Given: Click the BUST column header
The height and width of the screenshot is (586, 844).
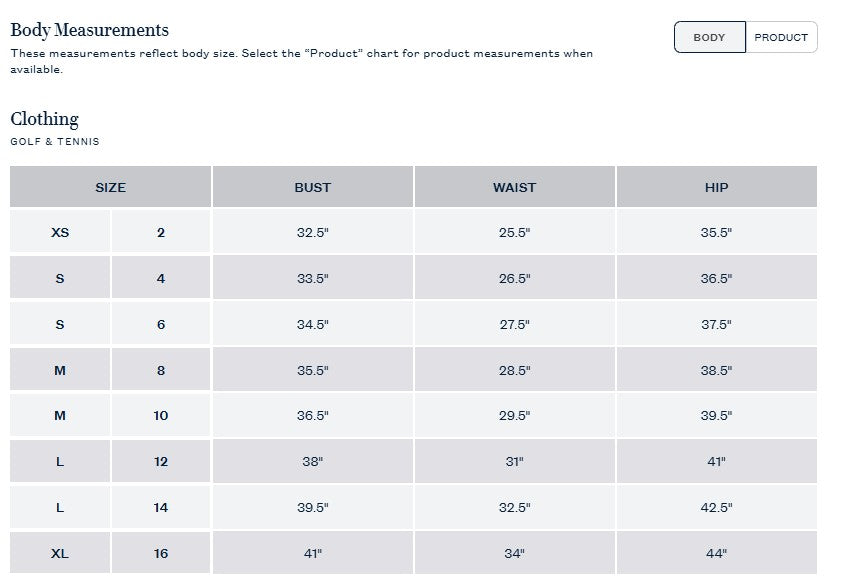Looking at the screenshot, I should 313,187.
